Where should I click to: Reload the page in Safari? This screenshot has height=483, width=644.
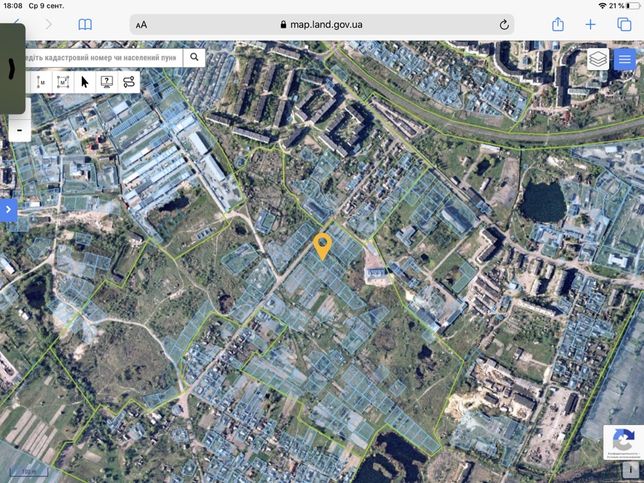504,25
